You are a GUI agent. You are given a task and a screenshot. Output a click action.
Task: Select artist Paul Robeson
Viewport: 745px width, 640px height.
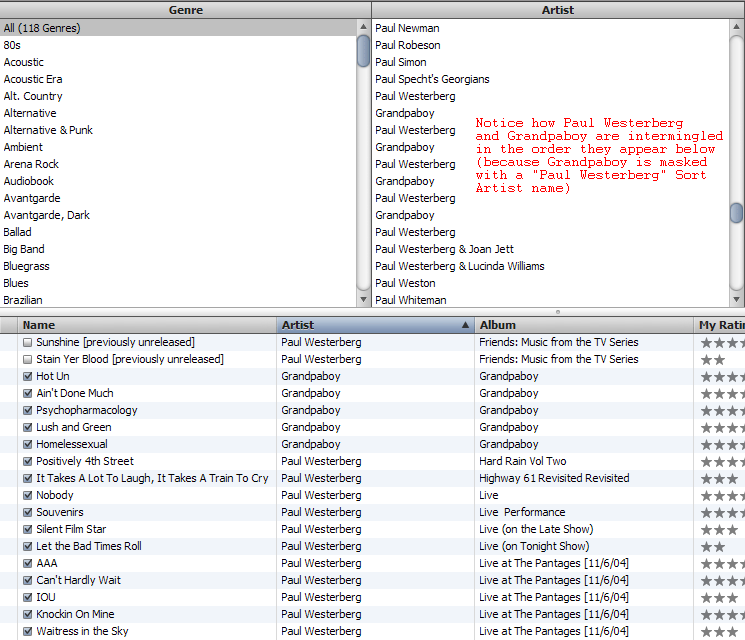[x=551, y=45]
